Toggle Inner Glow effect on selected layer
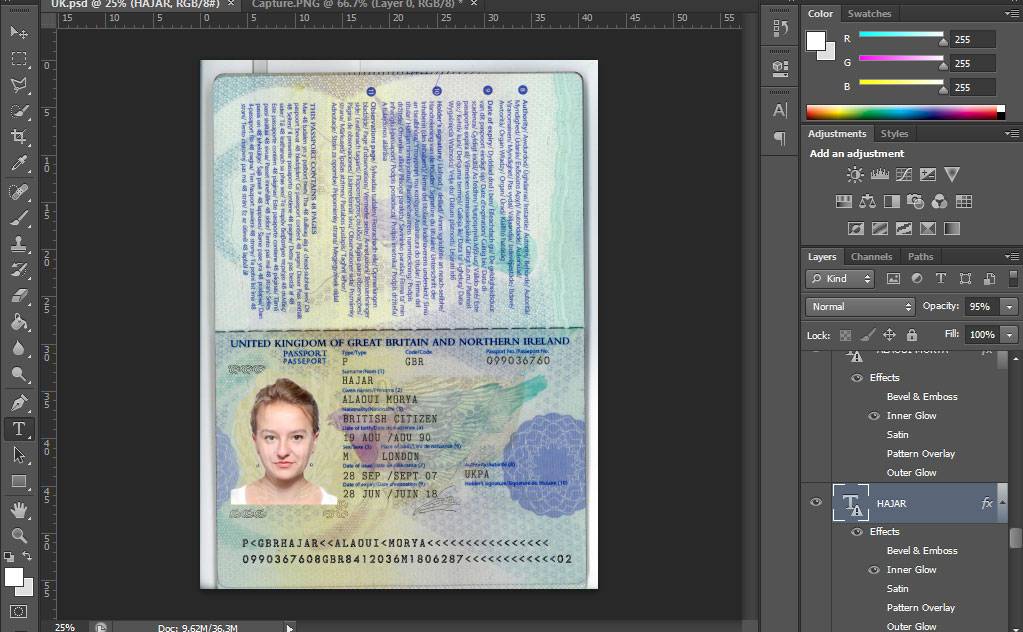This screenshot has height=632, width=1023. [x=874, y=569]
